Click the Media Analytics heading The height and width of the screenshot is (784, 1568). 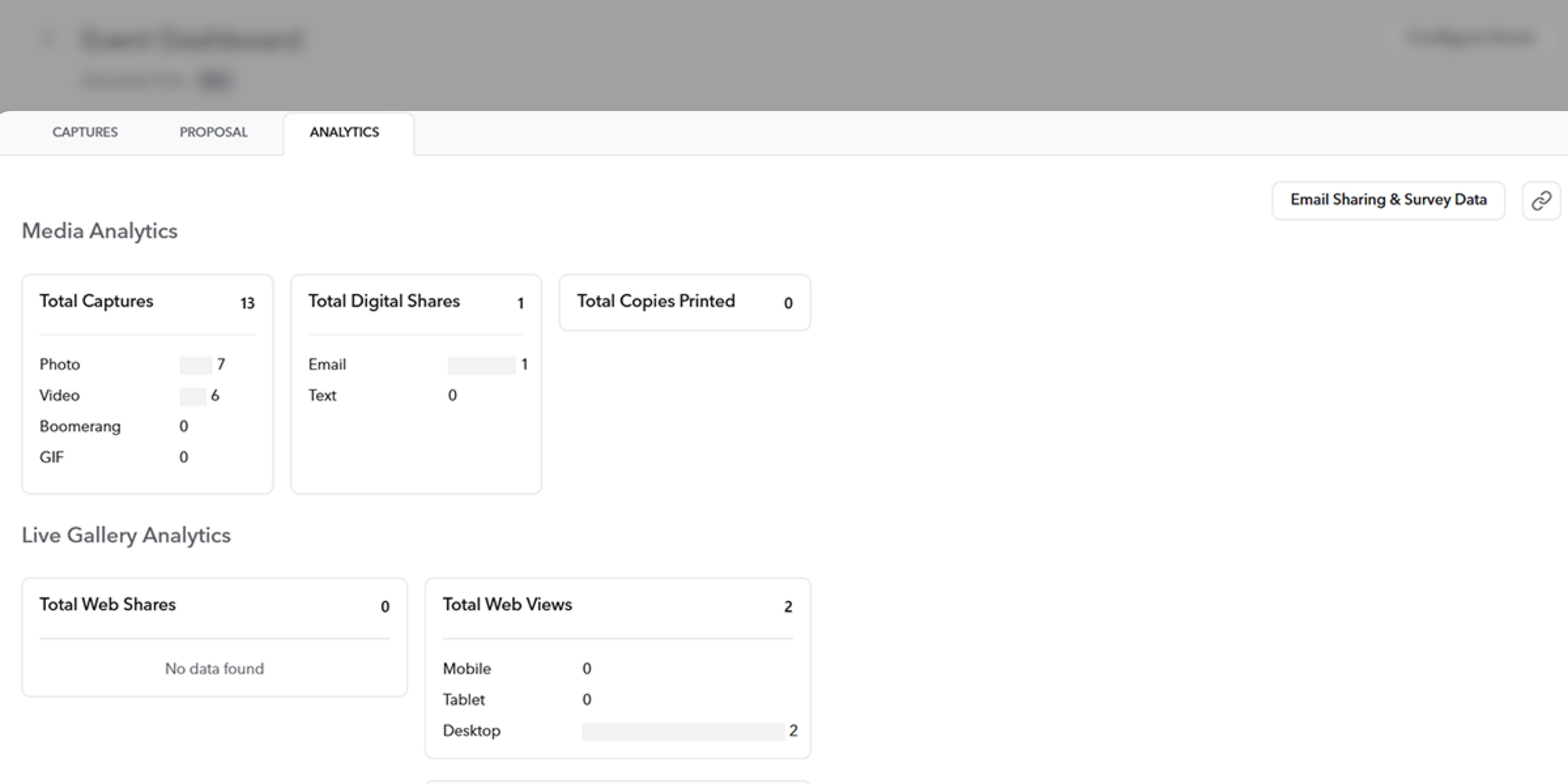[x=100, y=231]
